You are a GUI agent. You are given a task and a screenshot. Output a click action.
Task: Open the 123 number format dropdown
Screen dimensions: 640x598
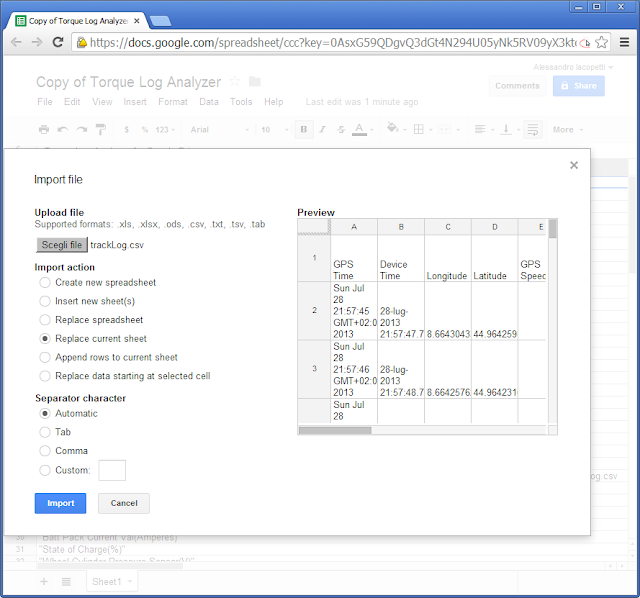click(165, 130)
